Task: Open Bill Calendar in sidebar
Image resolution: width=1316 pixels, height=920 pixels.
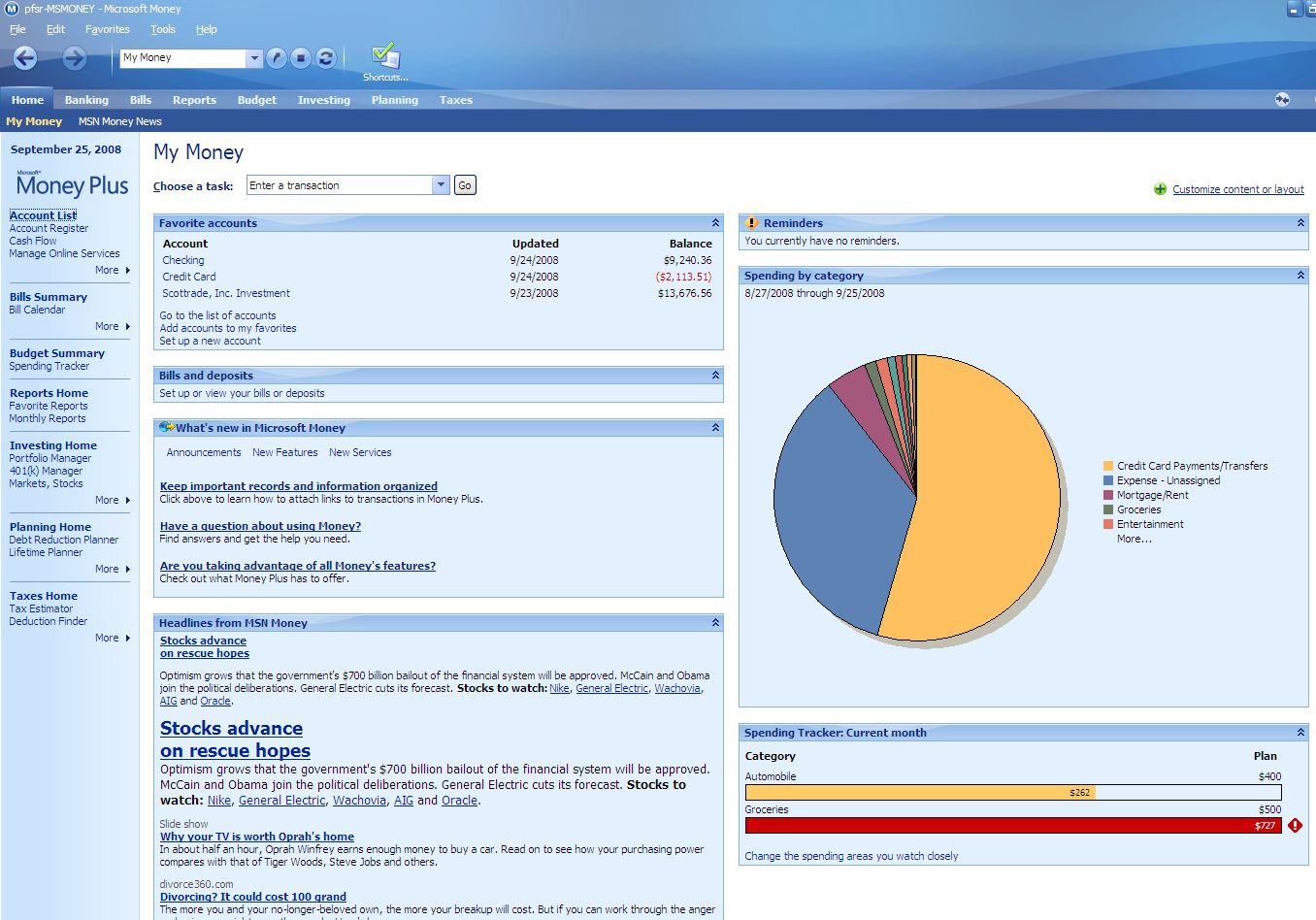Action: [x=37, y=310]
